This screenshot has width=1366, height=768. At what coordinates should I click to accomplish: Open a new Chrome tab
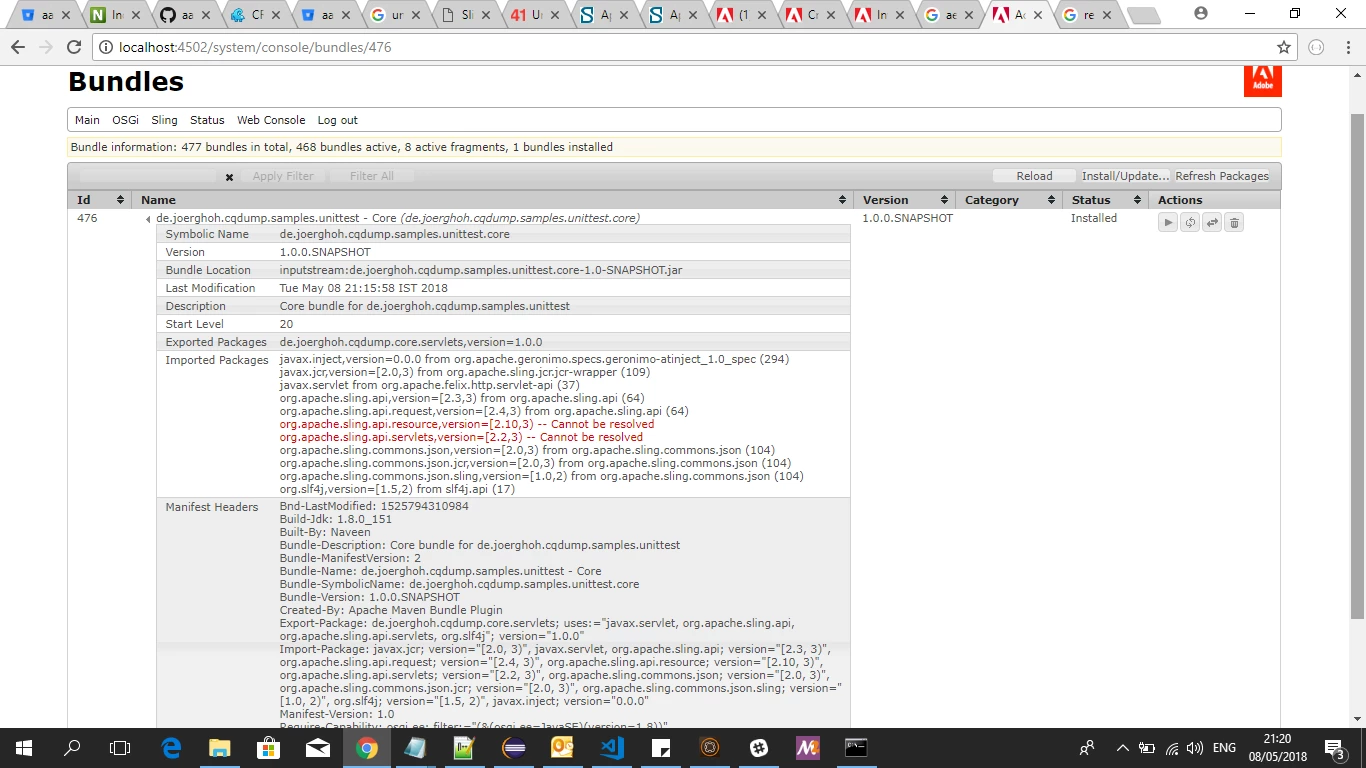[1143, 16]
